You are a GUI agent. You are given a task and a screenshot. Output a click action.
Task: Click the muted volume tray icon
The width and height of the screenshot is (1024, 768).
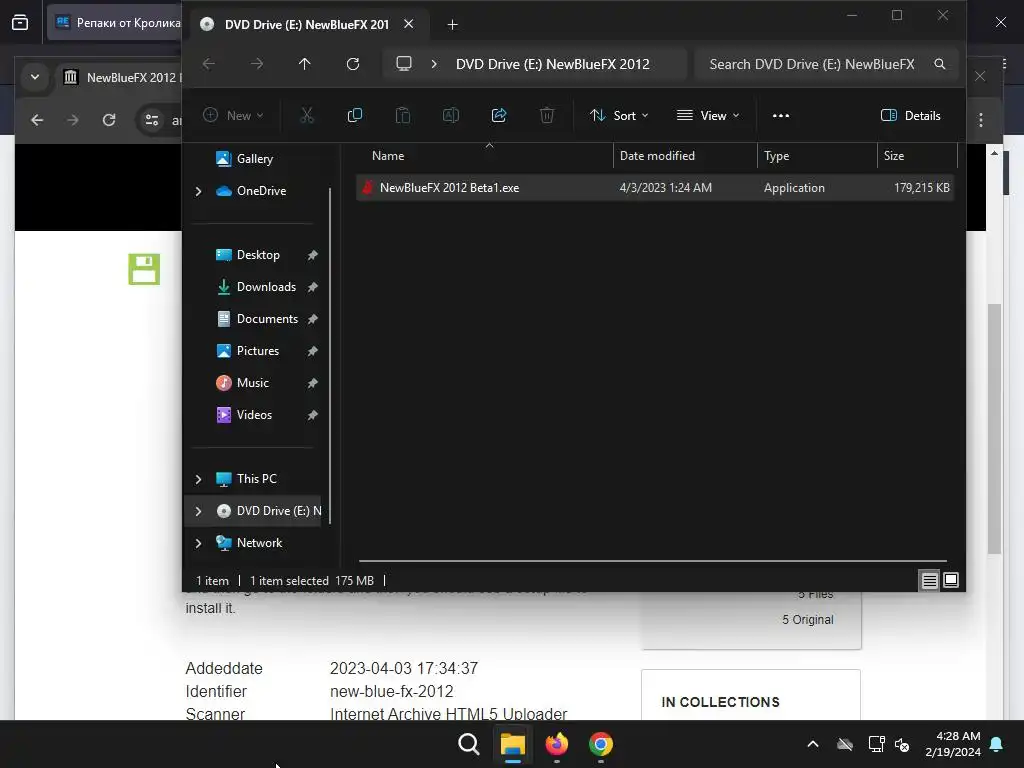pos(903,744)
